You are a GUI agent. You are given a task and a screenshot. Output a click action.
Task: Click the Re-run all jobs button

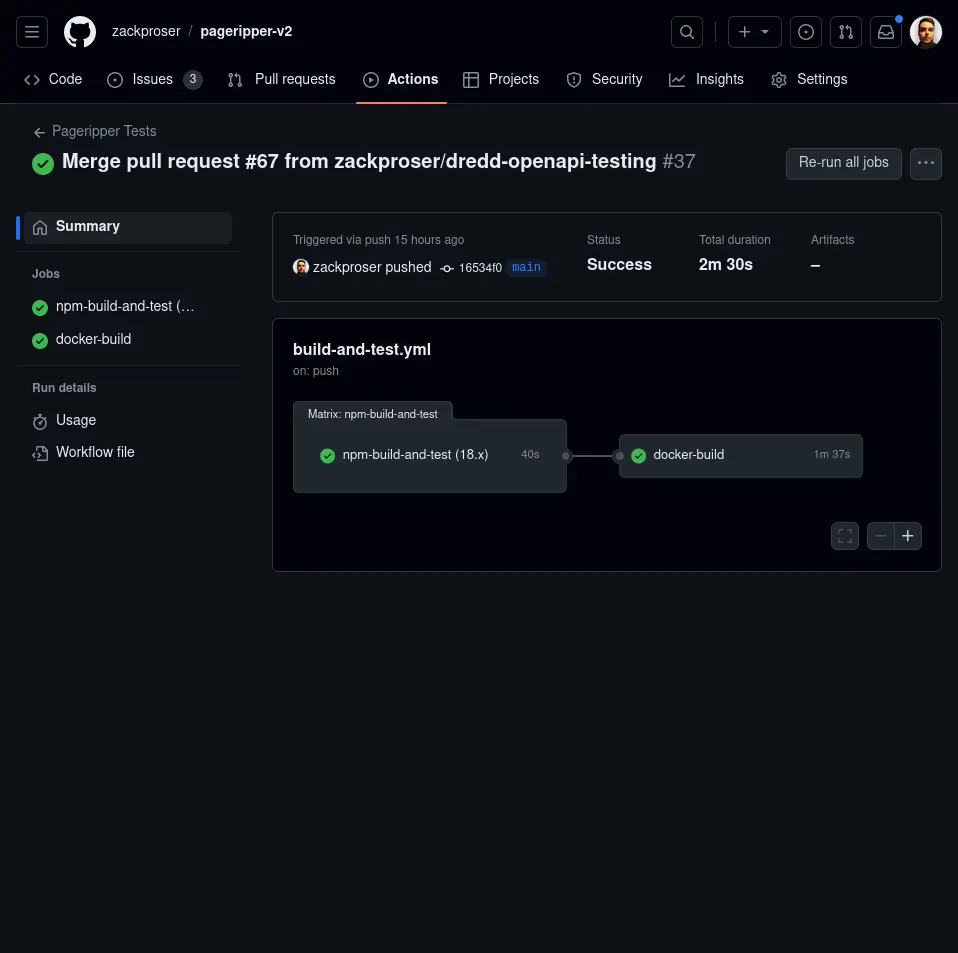(x=843, y=163)
